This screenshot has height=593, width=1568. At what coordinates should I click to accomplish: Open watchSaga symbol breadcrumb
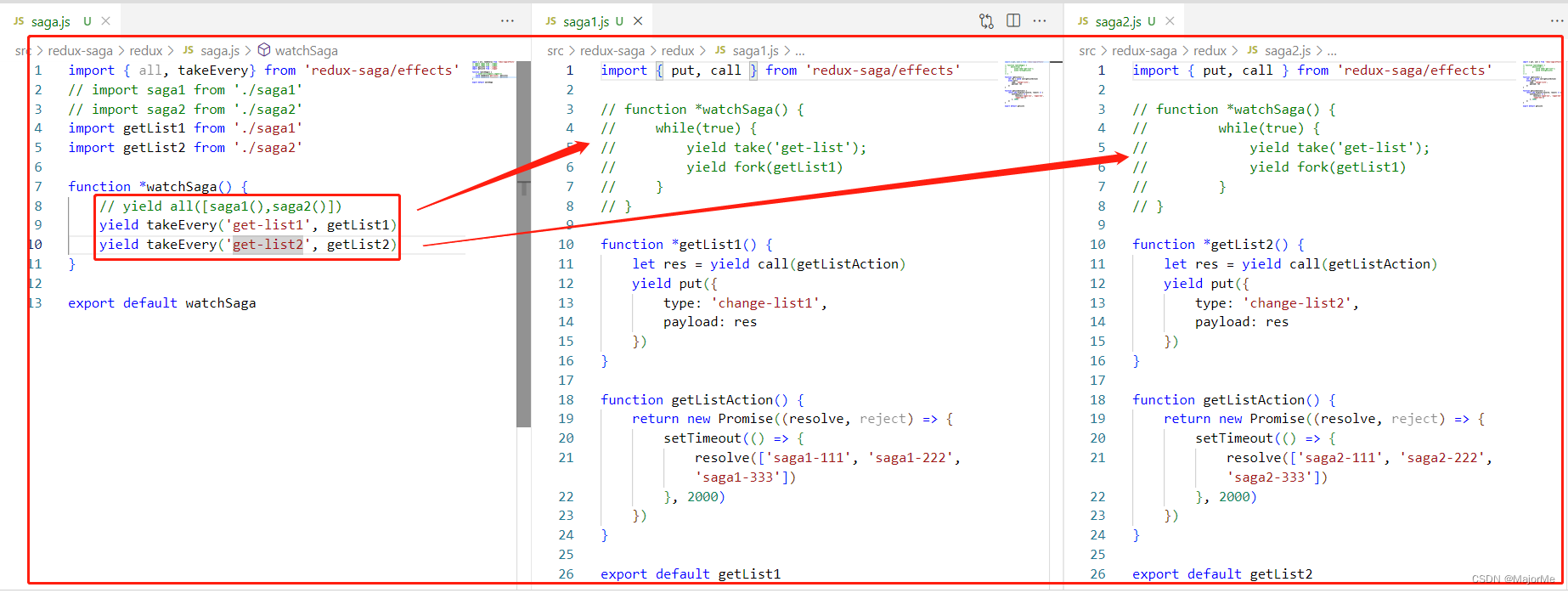307,51
